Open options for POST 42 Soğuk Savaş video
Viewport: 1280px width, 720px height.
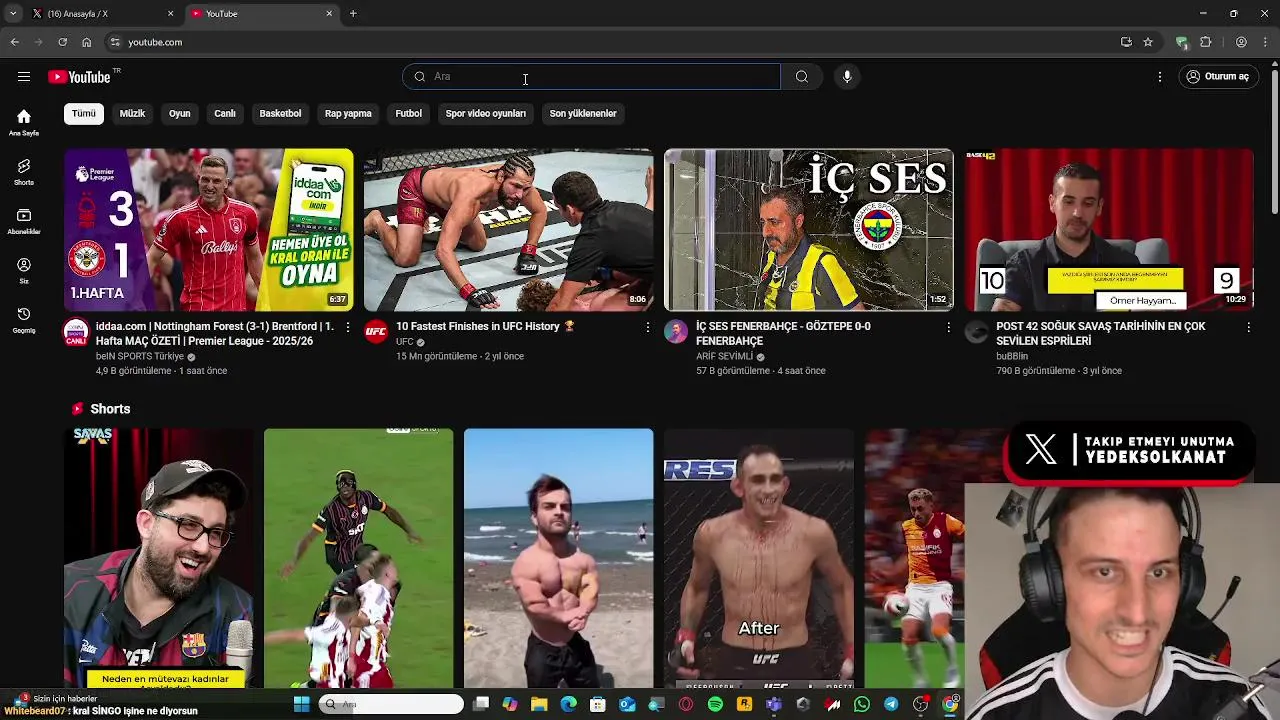click(x=1248, y=327)
